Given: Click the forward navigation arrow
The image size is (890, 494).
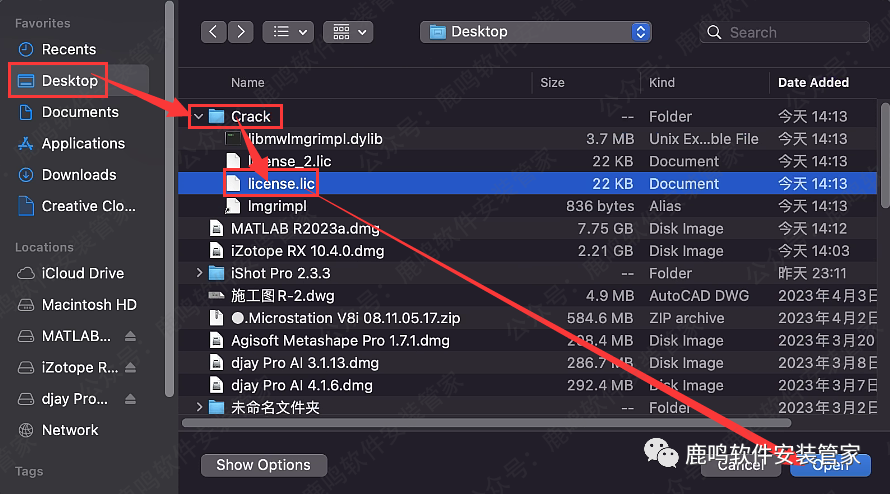Looking at the screenshot, I should coord(240,32).
